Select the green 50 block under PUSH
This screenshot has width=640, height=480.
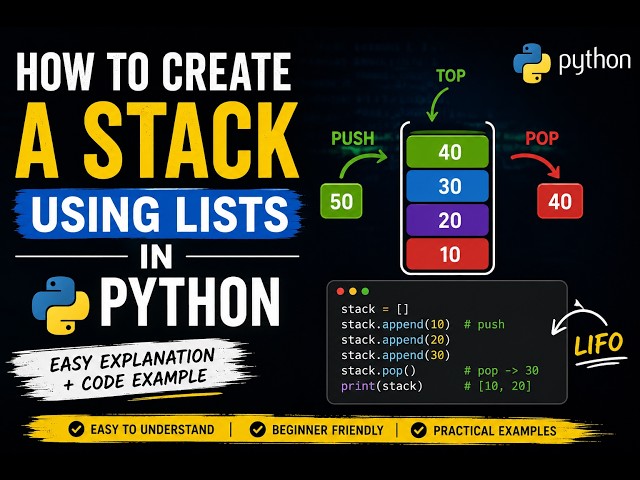tap(341, 201)
